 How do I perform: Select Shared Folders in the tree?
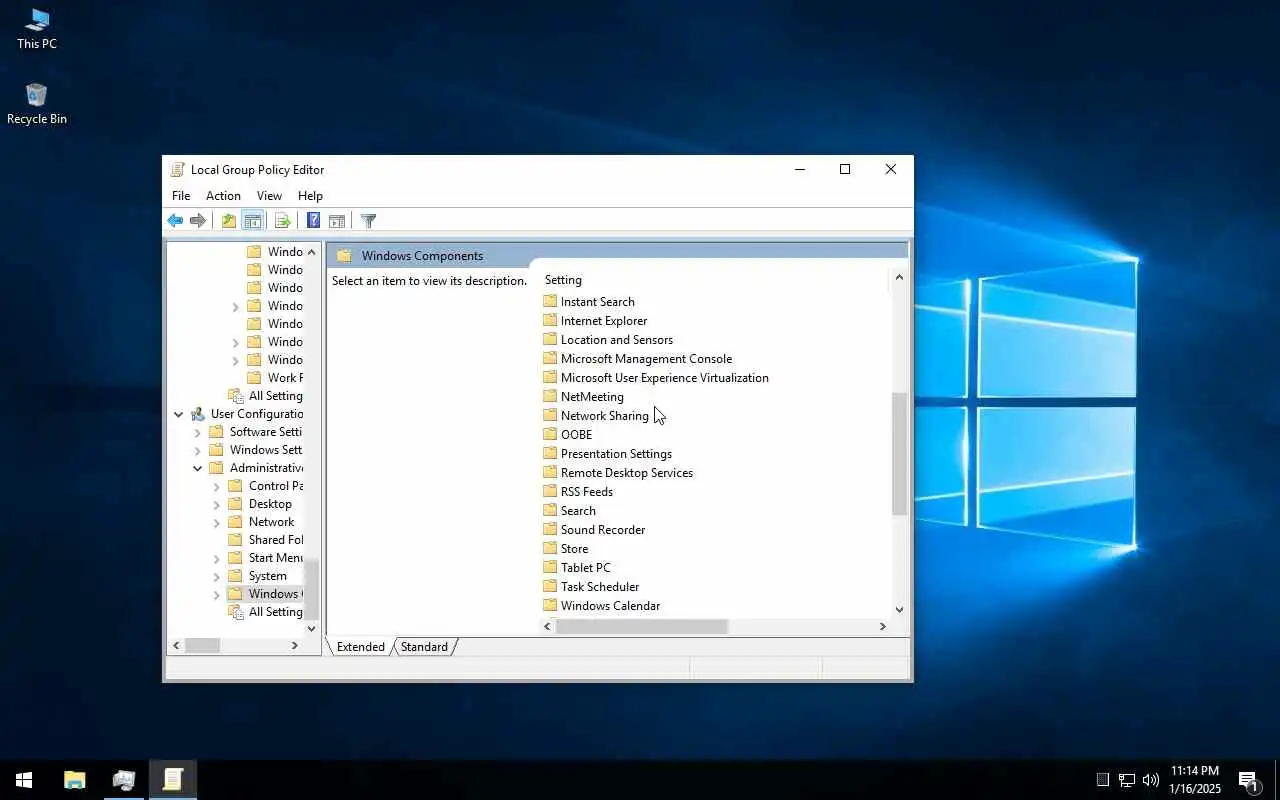(x=275, y=540)
